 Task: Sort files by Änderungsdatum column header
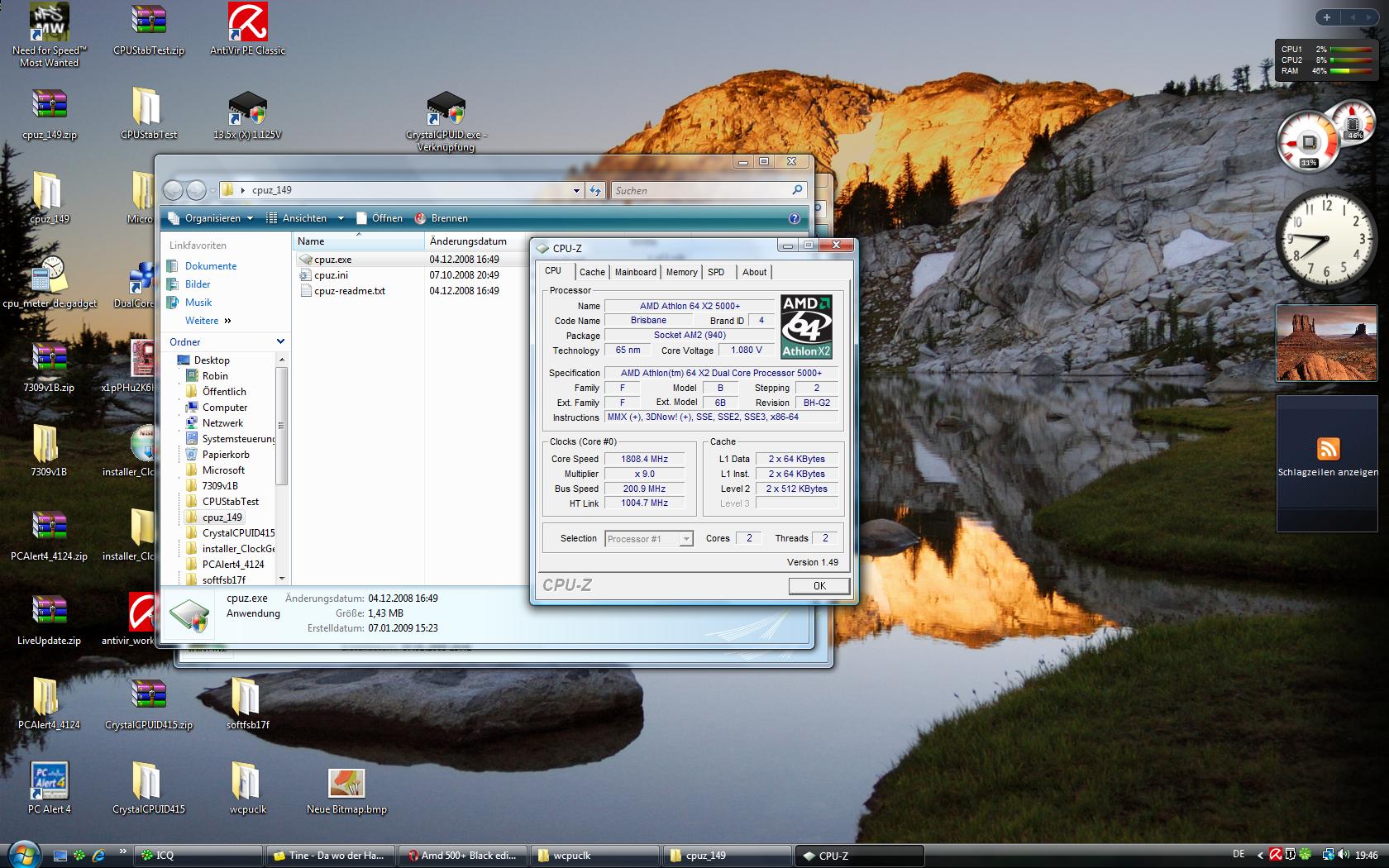click(x=475, y=241)
